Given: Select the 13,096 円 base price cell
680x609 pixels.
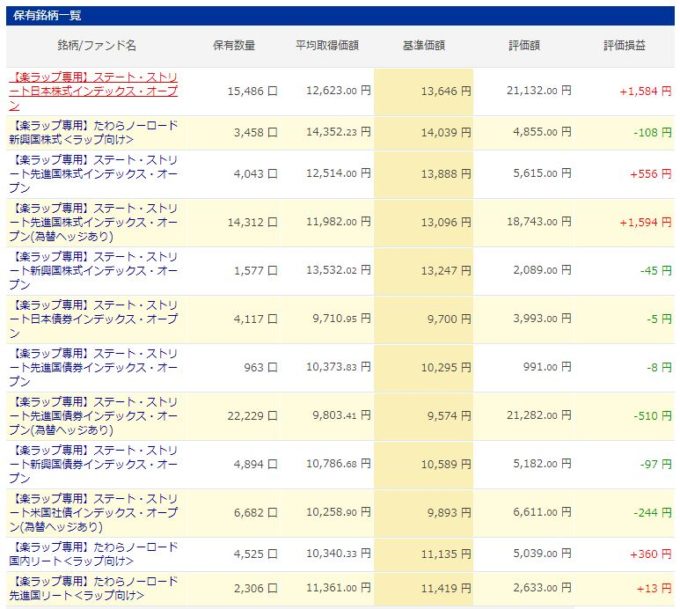Looking at the screenshot, I should [x=446, y=223].
